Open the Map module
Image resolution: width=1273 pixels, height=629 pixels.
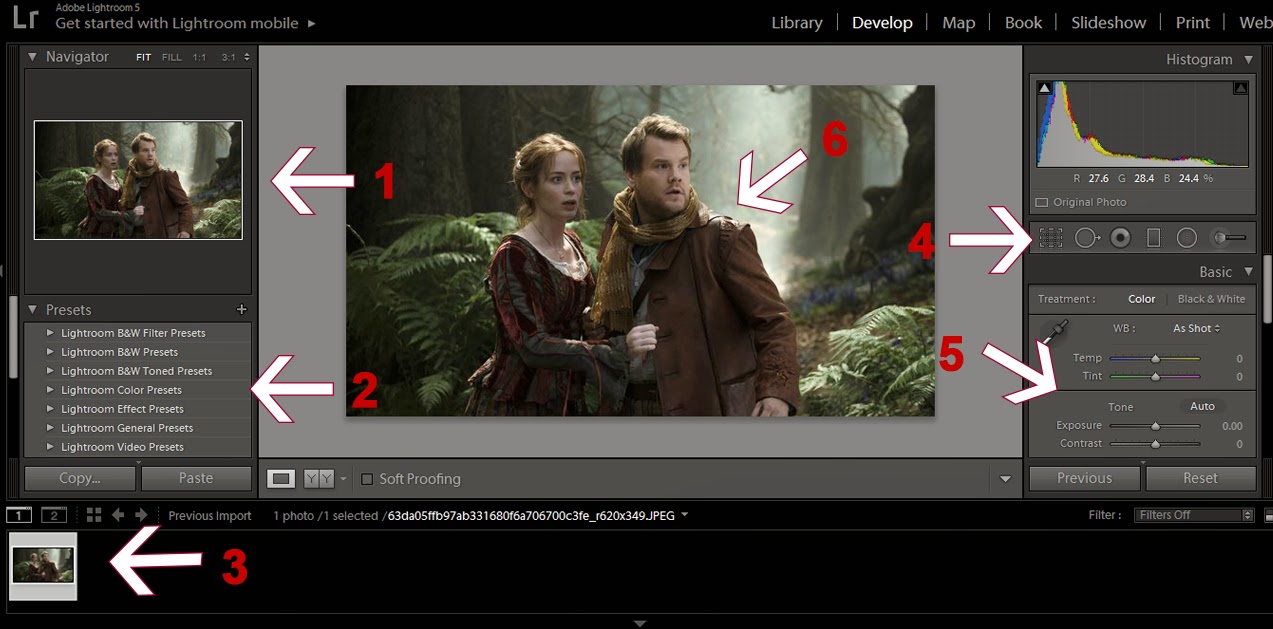click(958, 23)
